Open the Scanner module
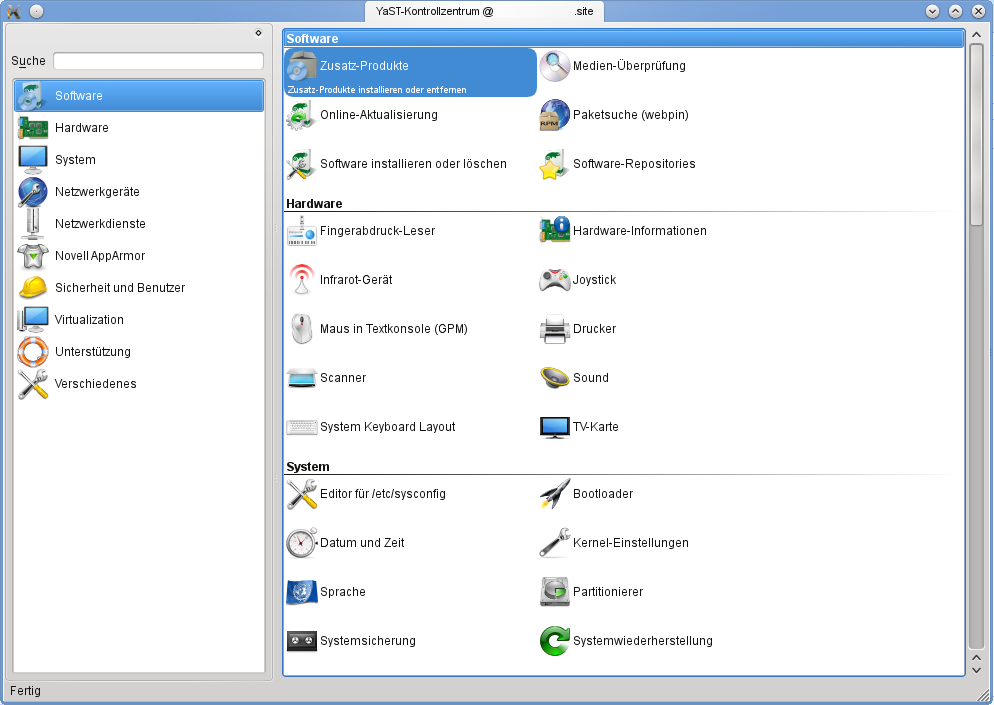This screenshot has height=705, width=994. (x=326, y=378)
